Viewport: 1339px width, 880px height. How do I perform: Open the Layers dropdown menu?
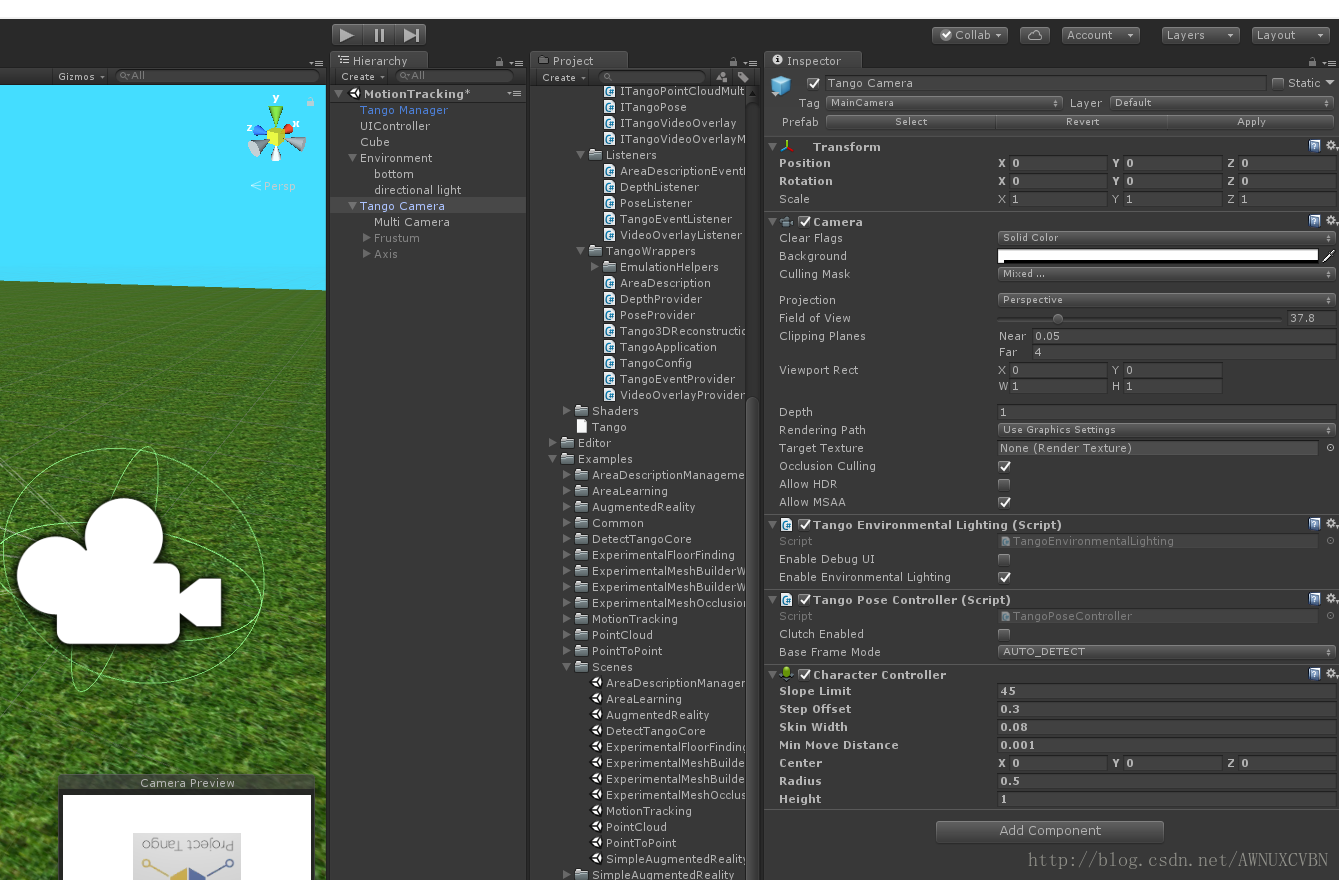pyautogui.click(x=1201, y=35)
